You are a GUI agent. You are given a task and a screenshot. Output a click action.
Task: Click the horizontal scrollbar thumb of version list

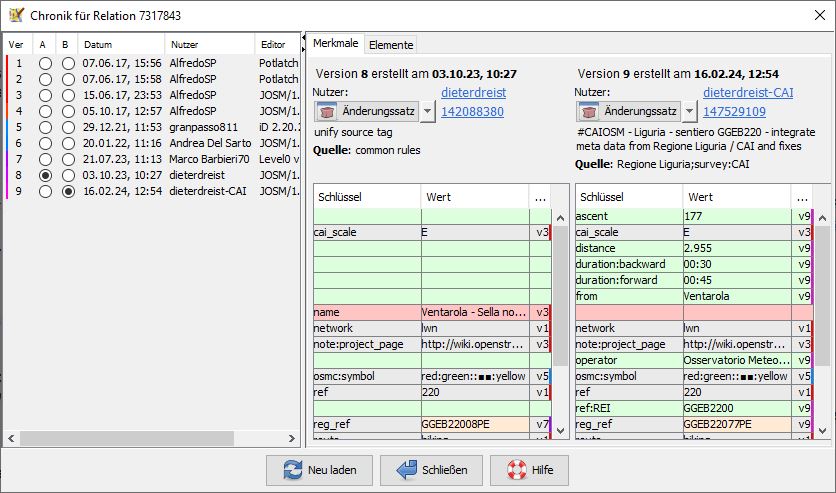[x=127, y=439]
